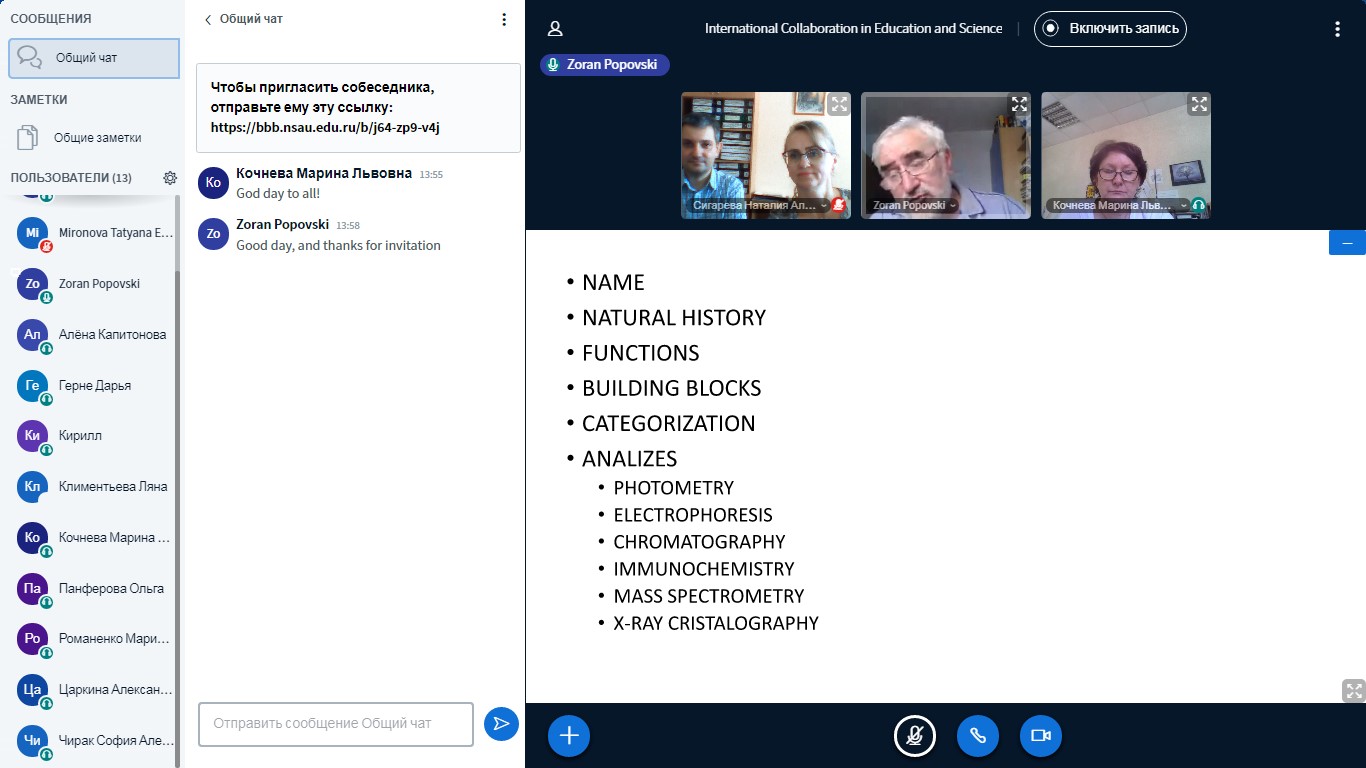Open the users list gear settings
Viewport: 1366px width, 768px height.
click(170, 178)
